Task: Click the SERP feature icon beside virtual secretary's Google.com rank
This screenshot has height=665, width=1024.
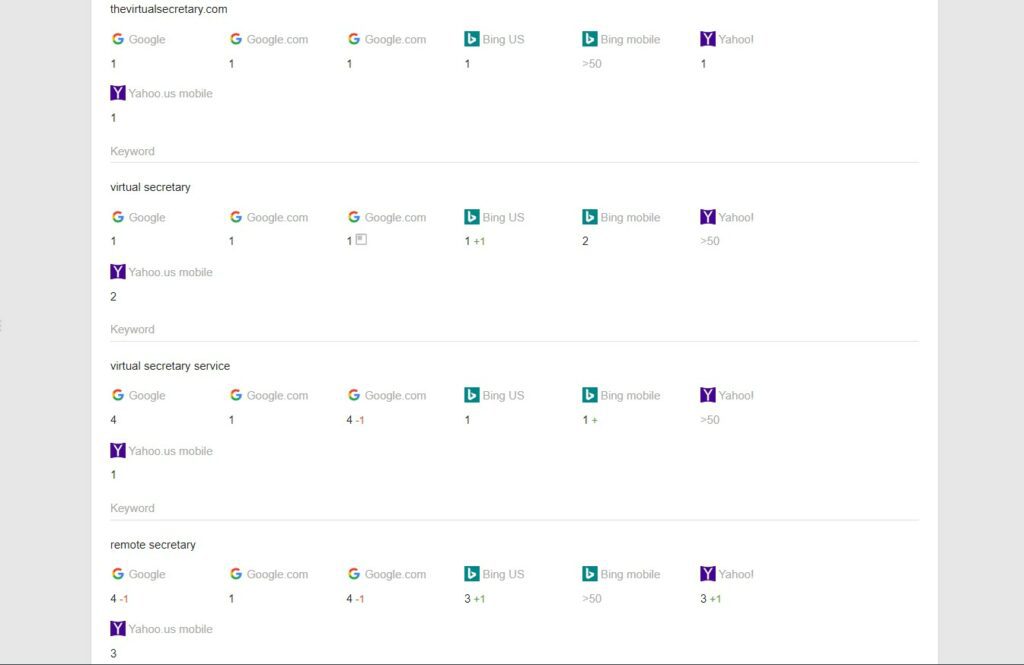Action: click(x=361, y=240)
